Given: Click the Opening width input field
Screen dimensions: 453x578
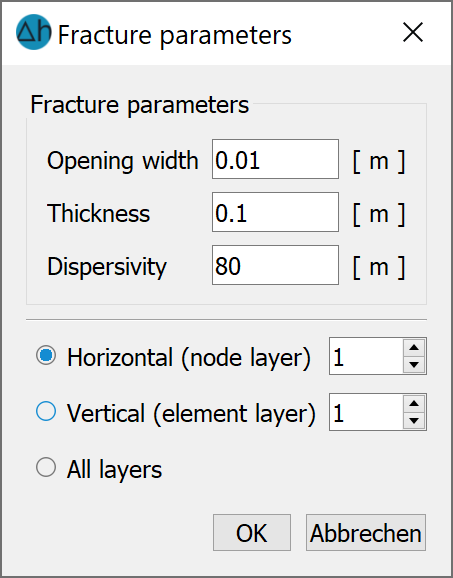Looking at the screenshot, I should tap(275, 159).
